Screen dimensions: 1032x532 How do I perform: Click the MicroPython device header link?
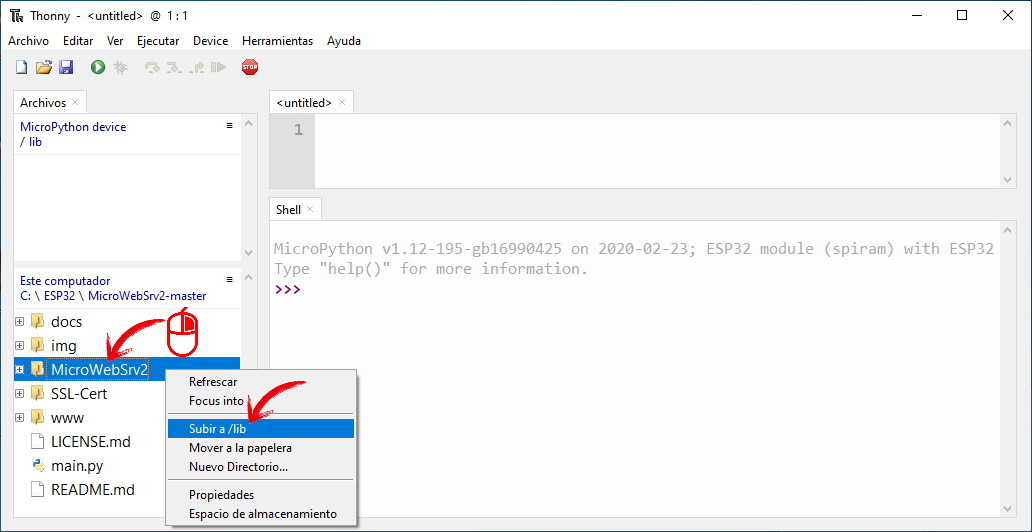[x=73, y=126]
